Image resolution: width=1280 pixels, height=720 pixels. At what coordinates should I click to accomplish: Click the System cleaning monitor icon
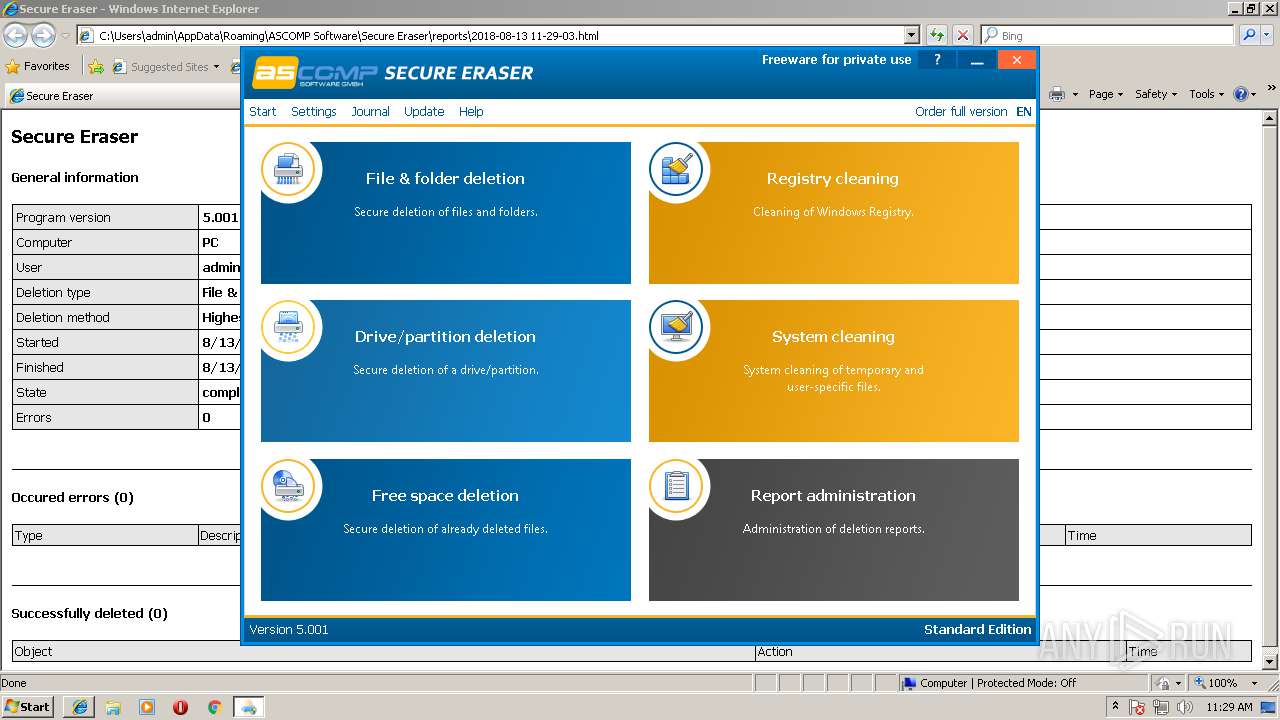click(676, 328)
